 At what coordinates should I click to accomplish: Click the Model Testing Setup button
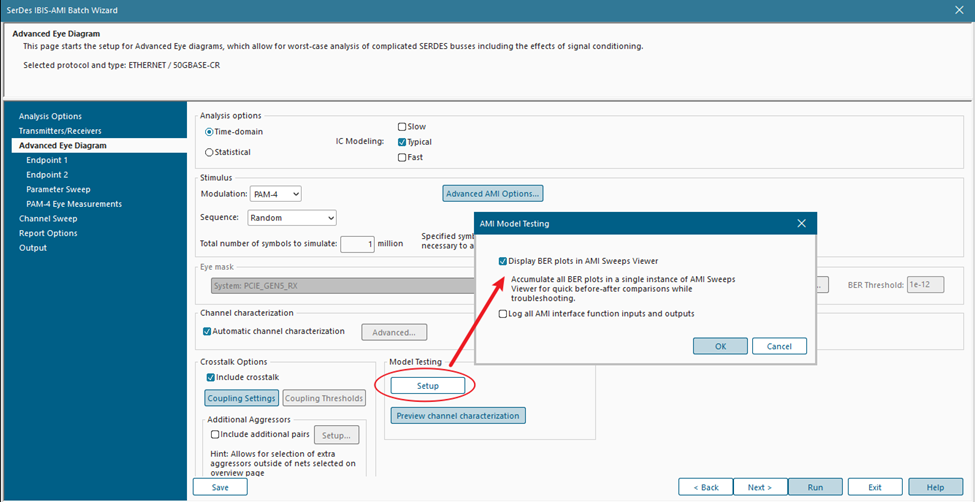(427, 385)
